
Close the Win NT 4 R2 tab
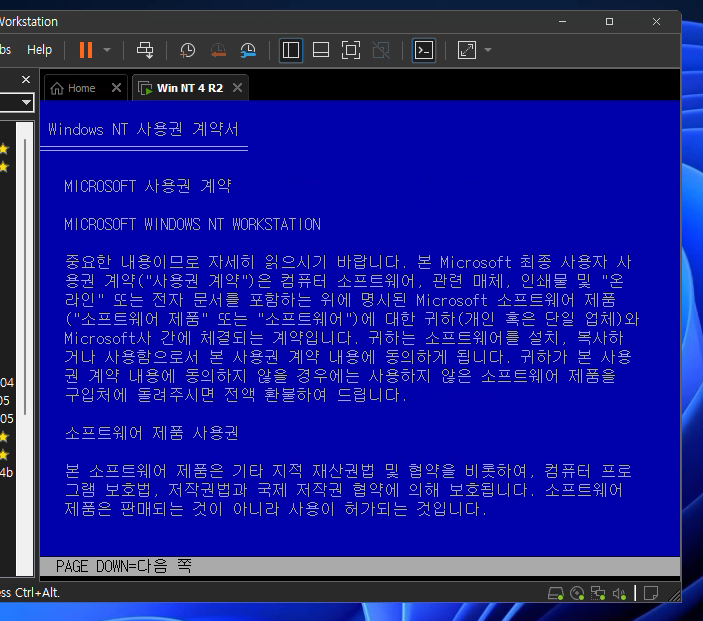tap(237, 87)
